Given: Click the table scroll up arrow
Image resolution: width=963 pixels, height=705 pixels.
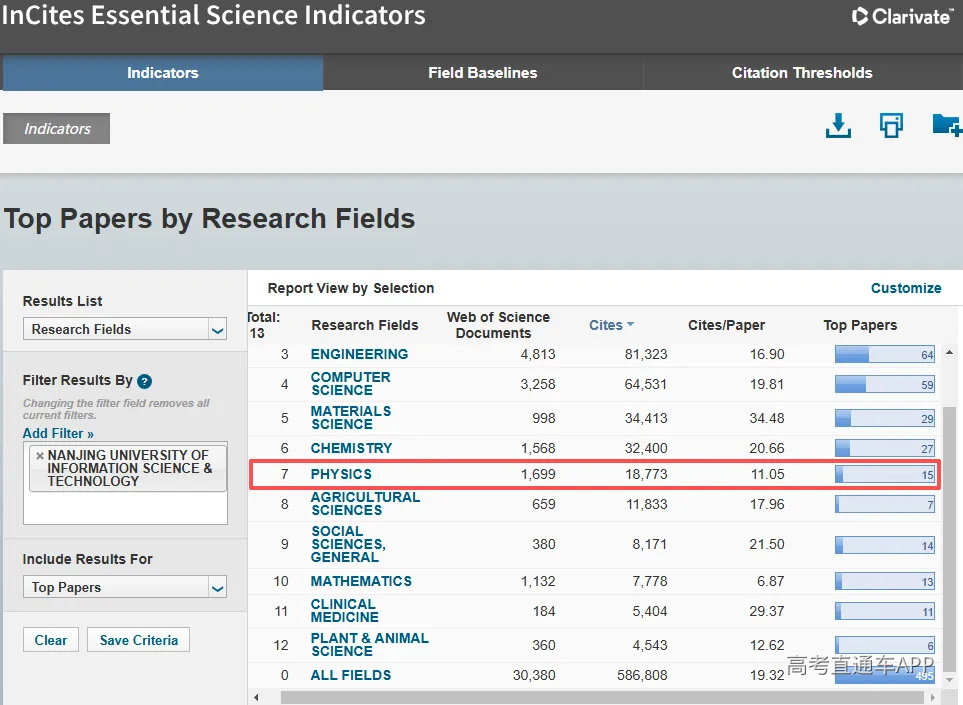Looking at the screenshot, I should pos(949,352).
